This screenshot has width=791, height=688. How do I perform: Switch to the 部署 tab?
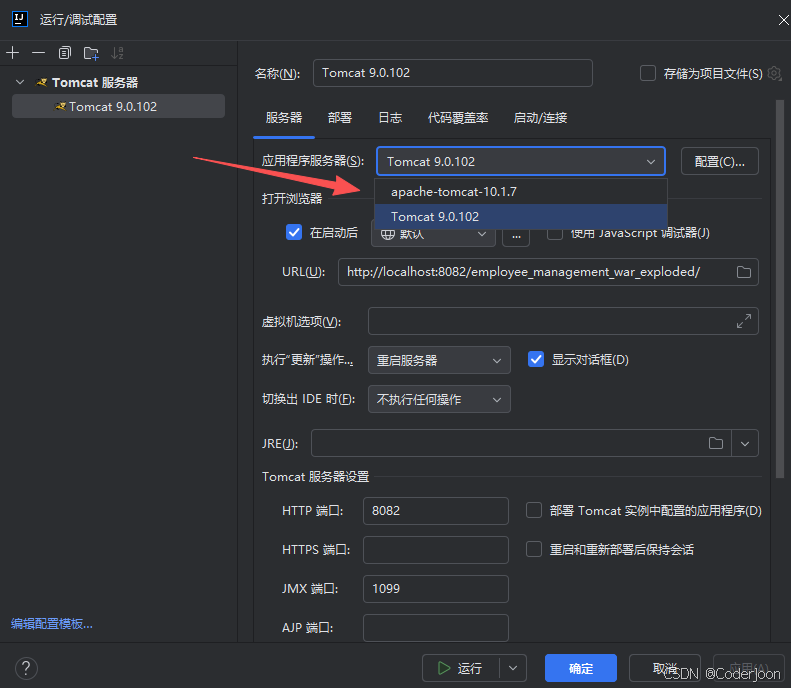pos(339,118)
